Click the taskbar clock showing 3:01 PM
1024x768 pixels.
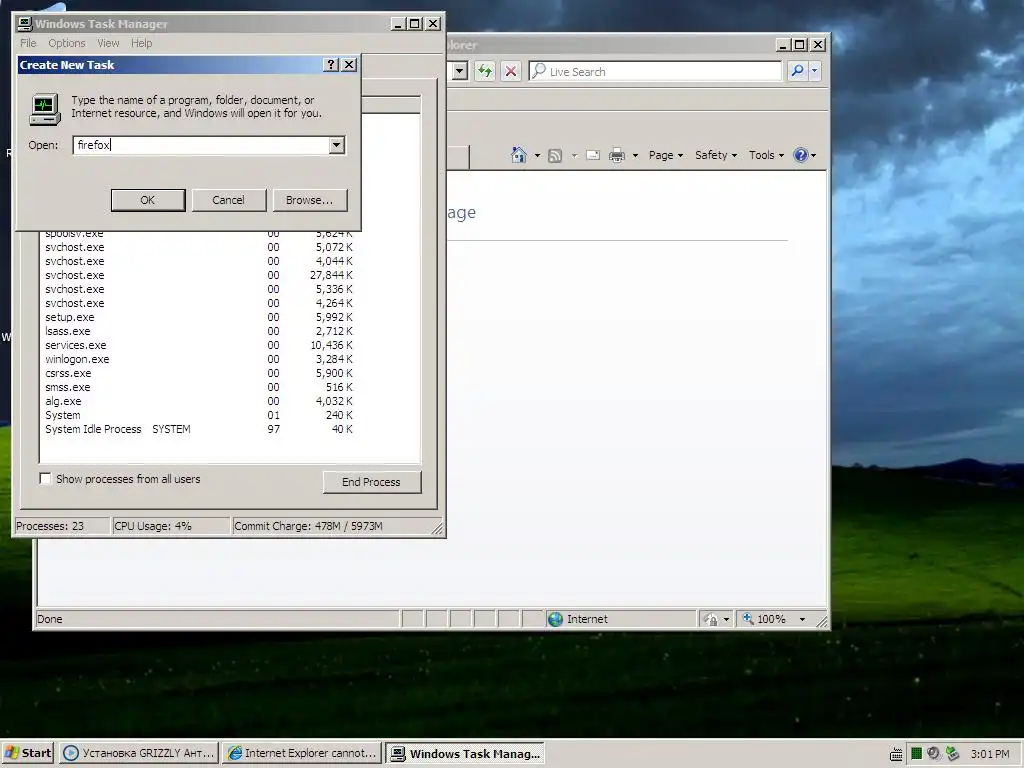pyautogui.click(x=990, y=754)
